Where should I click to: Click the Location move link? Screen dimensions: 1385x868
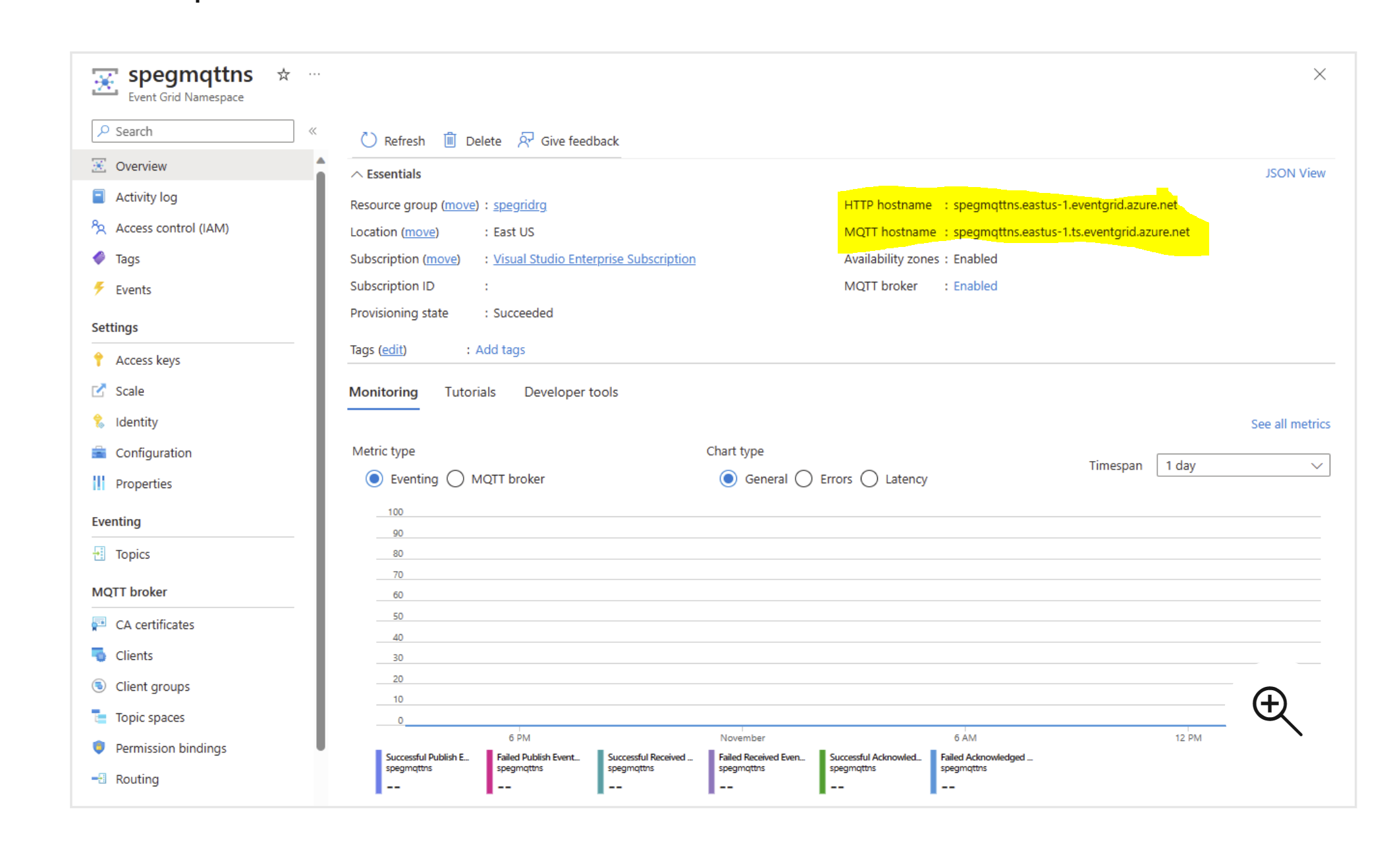pos(420,232)
